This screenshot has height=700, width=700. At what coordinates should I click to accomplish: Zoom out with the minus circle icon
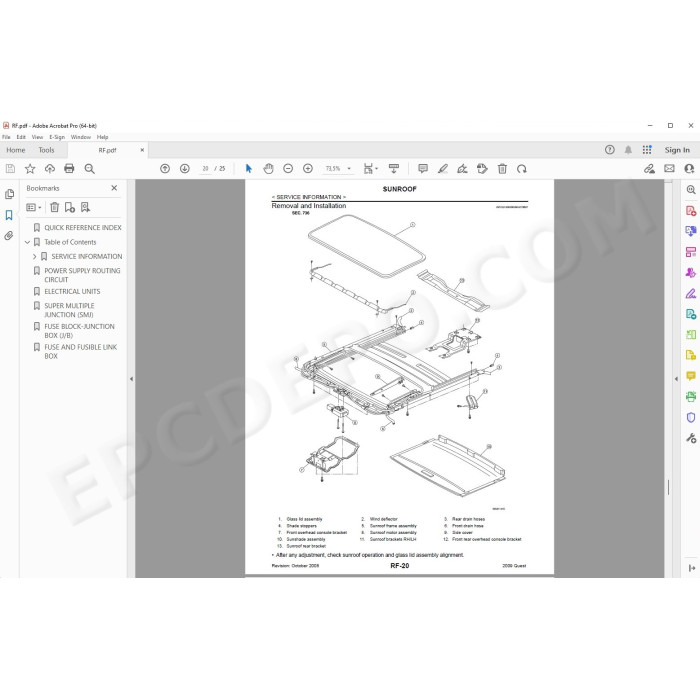pyautogui.click(x=288, y=169)
